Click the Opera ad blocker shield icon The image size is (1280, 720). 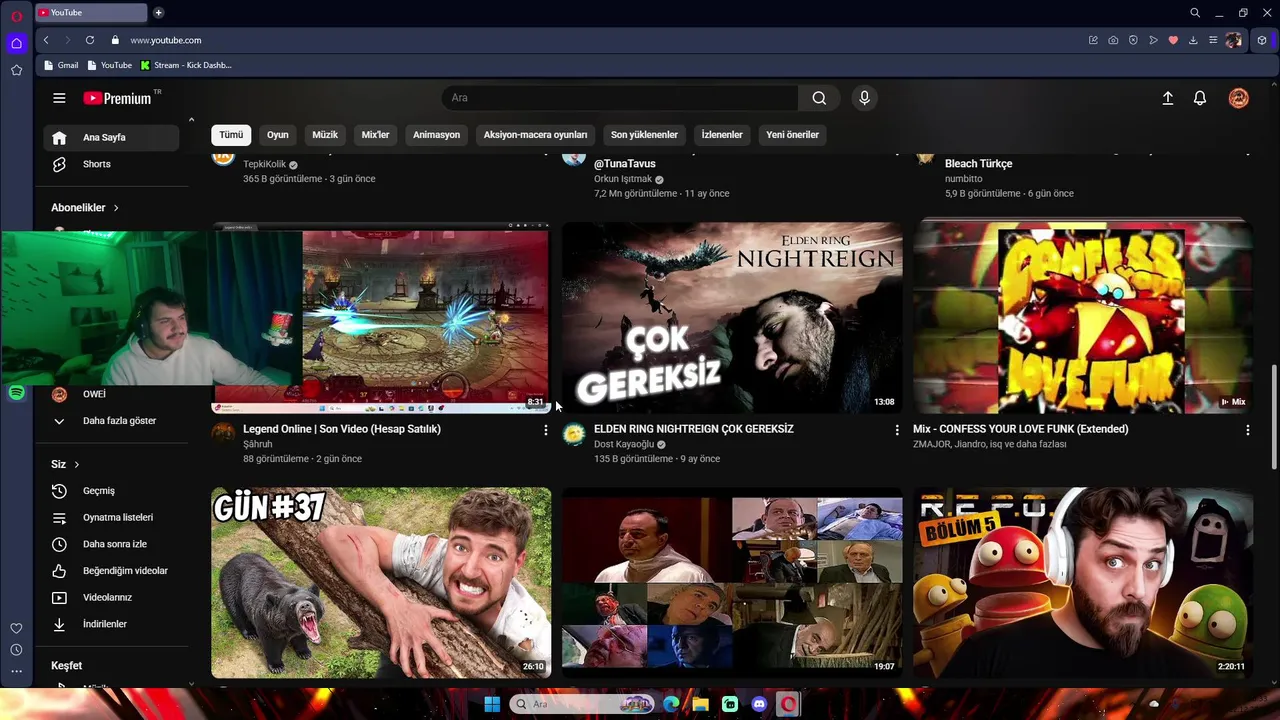[x=1133, y=40]
